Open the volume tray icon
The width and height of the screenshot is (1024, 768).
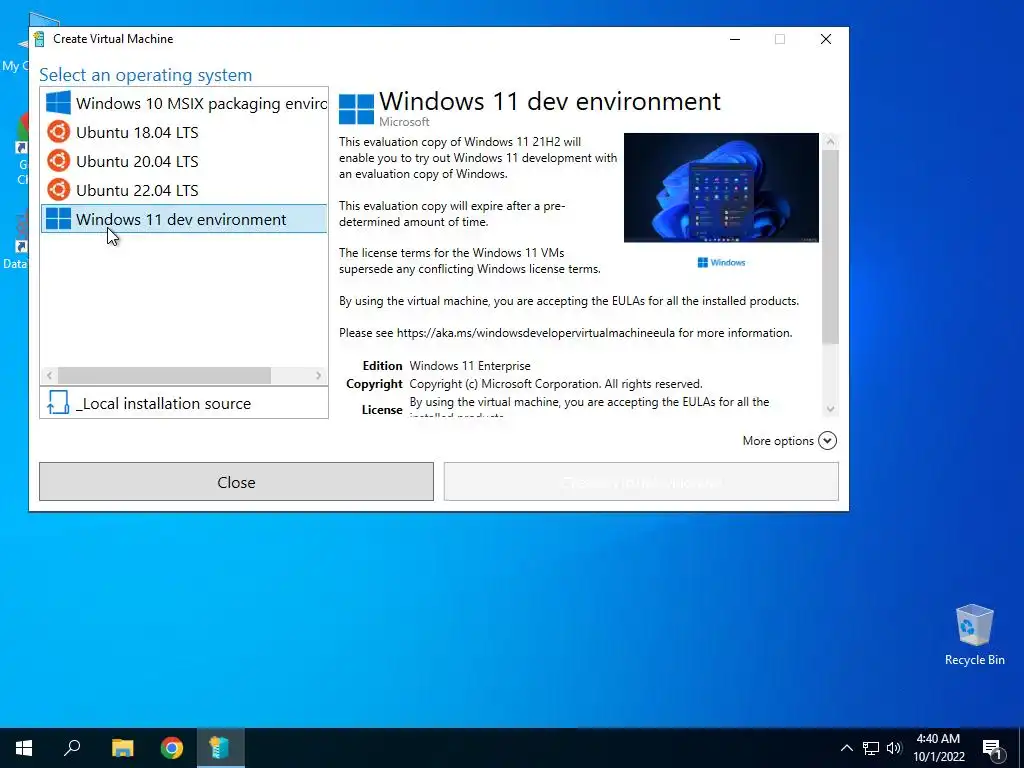(x=894, y=748)
